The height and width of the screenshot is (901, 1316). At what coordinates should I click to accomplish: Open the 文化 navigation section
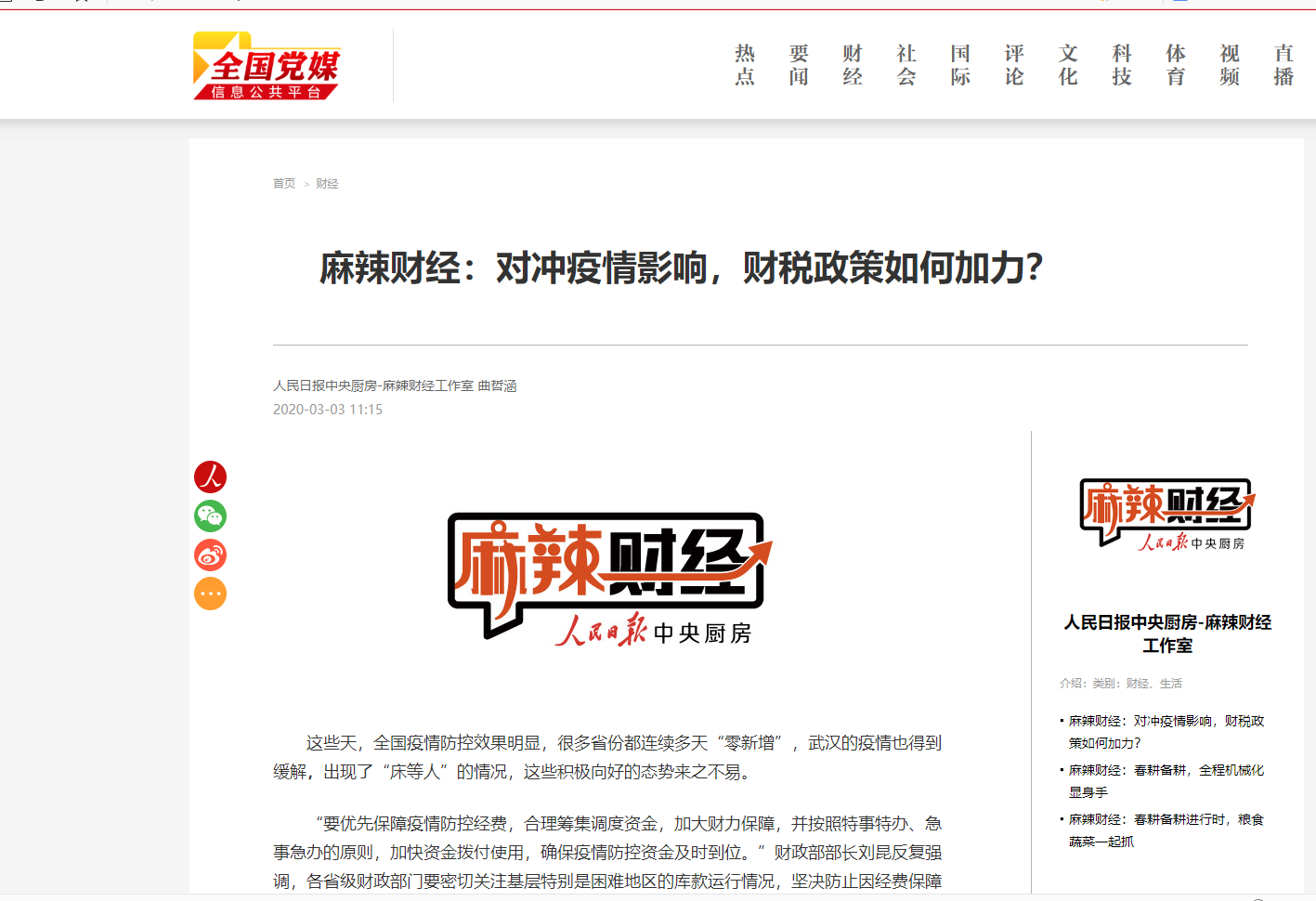point(1068,65)
